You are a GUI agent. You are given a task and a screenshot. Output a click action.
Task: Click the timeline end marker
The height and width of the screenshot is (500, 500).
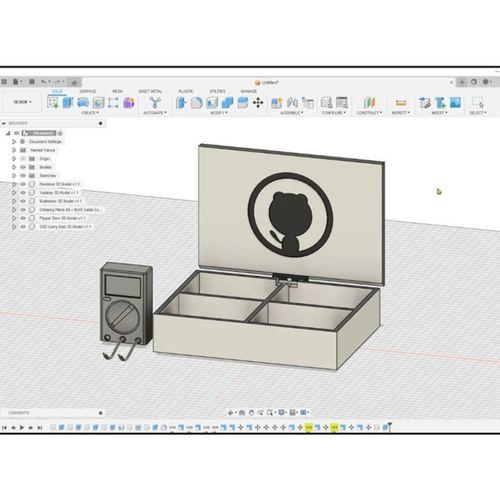(x=390, y=426)
